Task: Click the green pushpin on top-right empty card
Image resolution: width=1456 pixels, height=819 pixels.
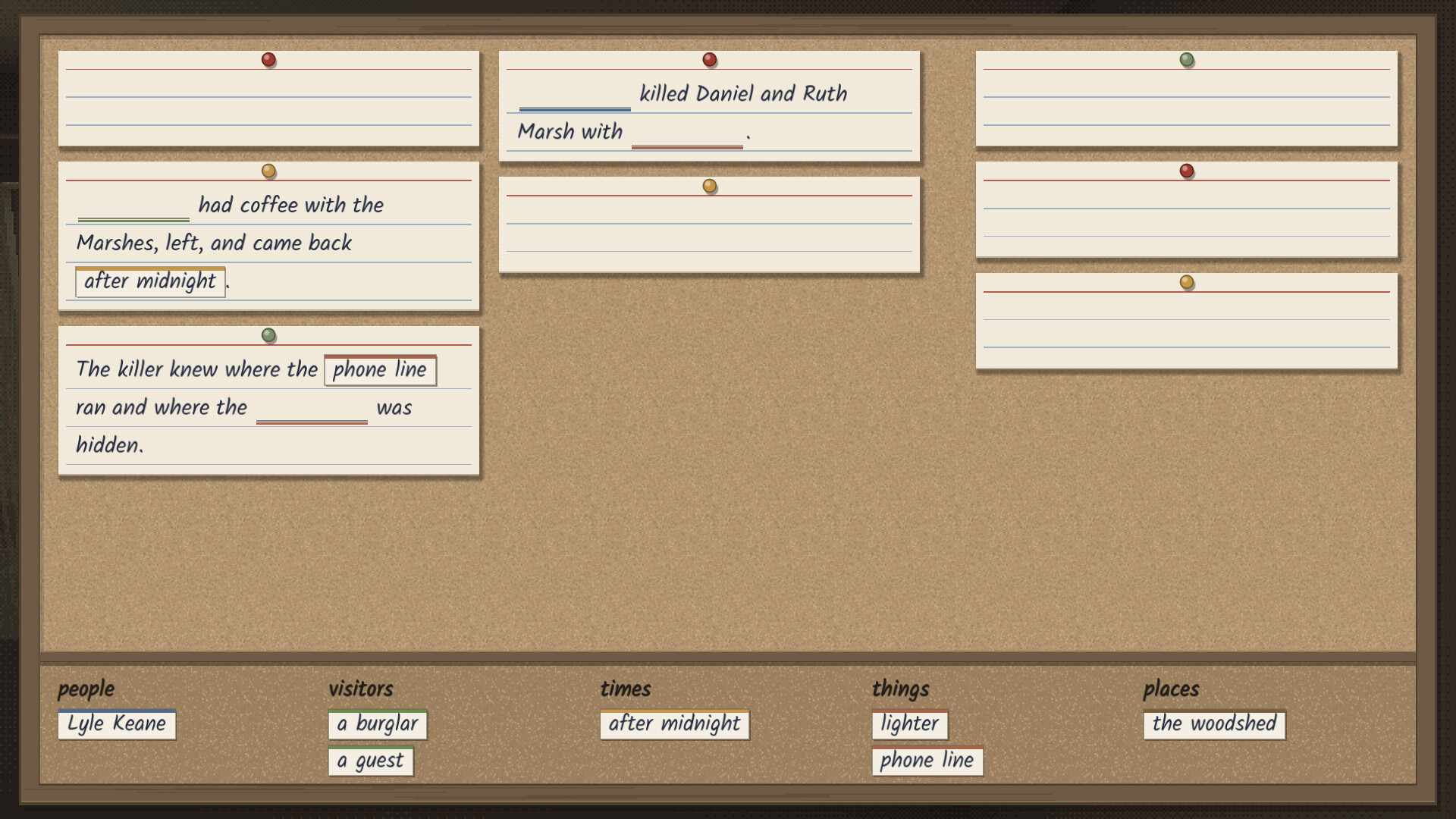Action: click(x=1187, y=59)
